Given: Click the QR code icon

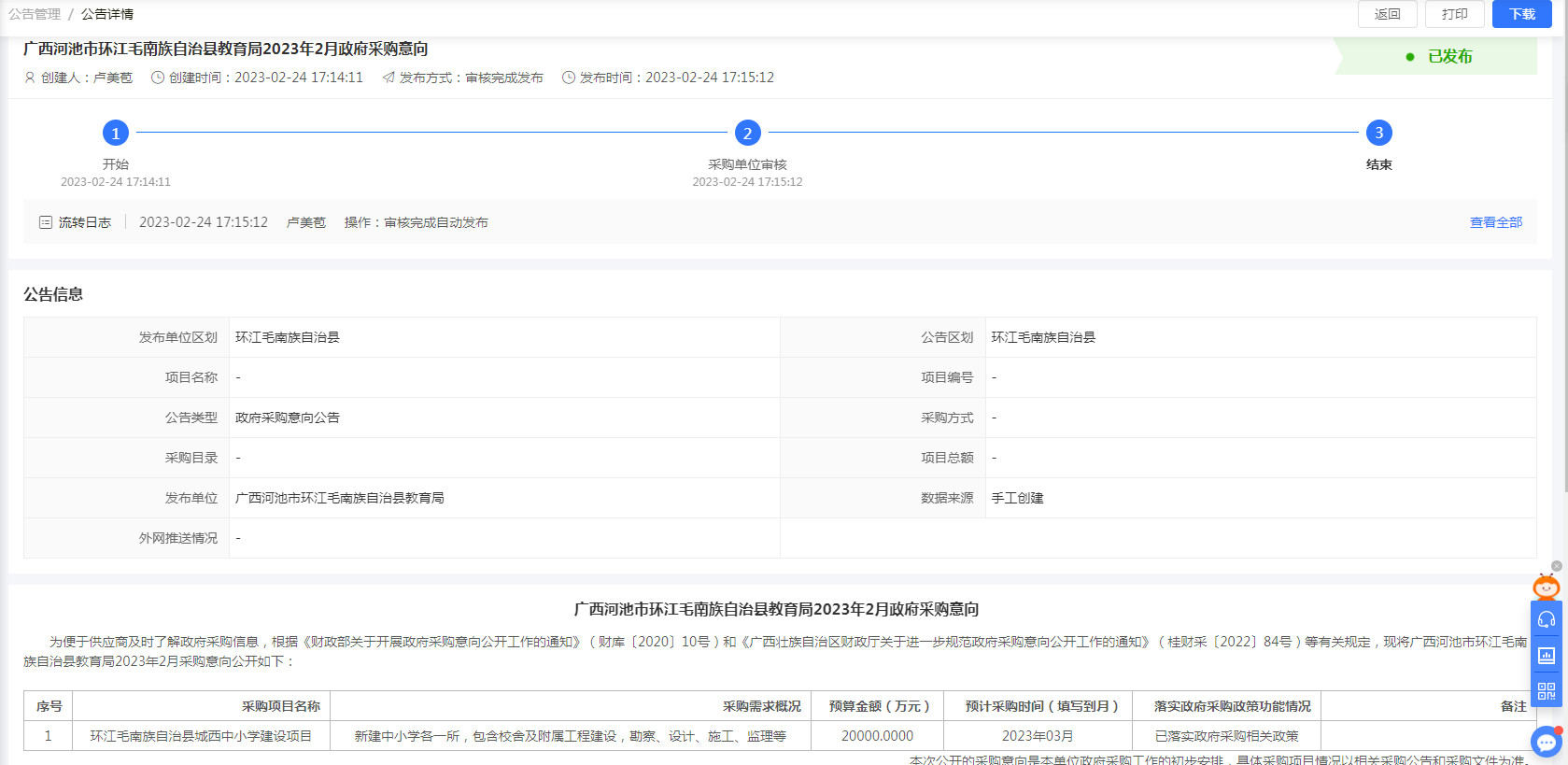Looking at the screenshot, I should click(x=1547, y=691).
